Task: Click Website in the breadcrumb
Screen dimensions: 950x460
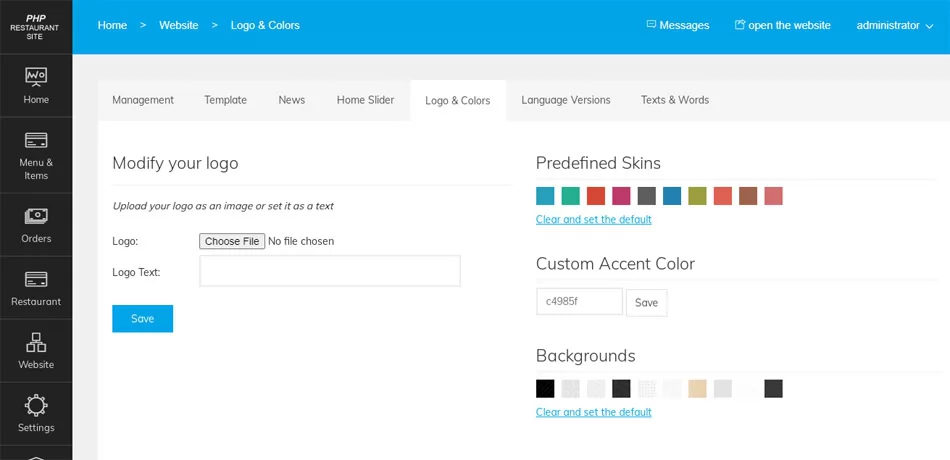Action: [x=178, y=25]
